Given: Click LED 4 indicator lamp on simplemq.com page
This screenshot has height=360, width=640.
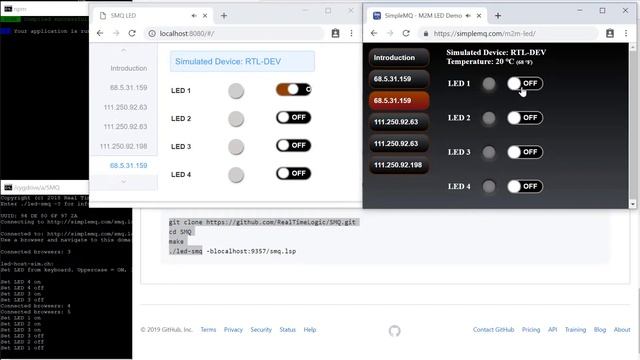Looking at the screenshot, I should (489, 187).
